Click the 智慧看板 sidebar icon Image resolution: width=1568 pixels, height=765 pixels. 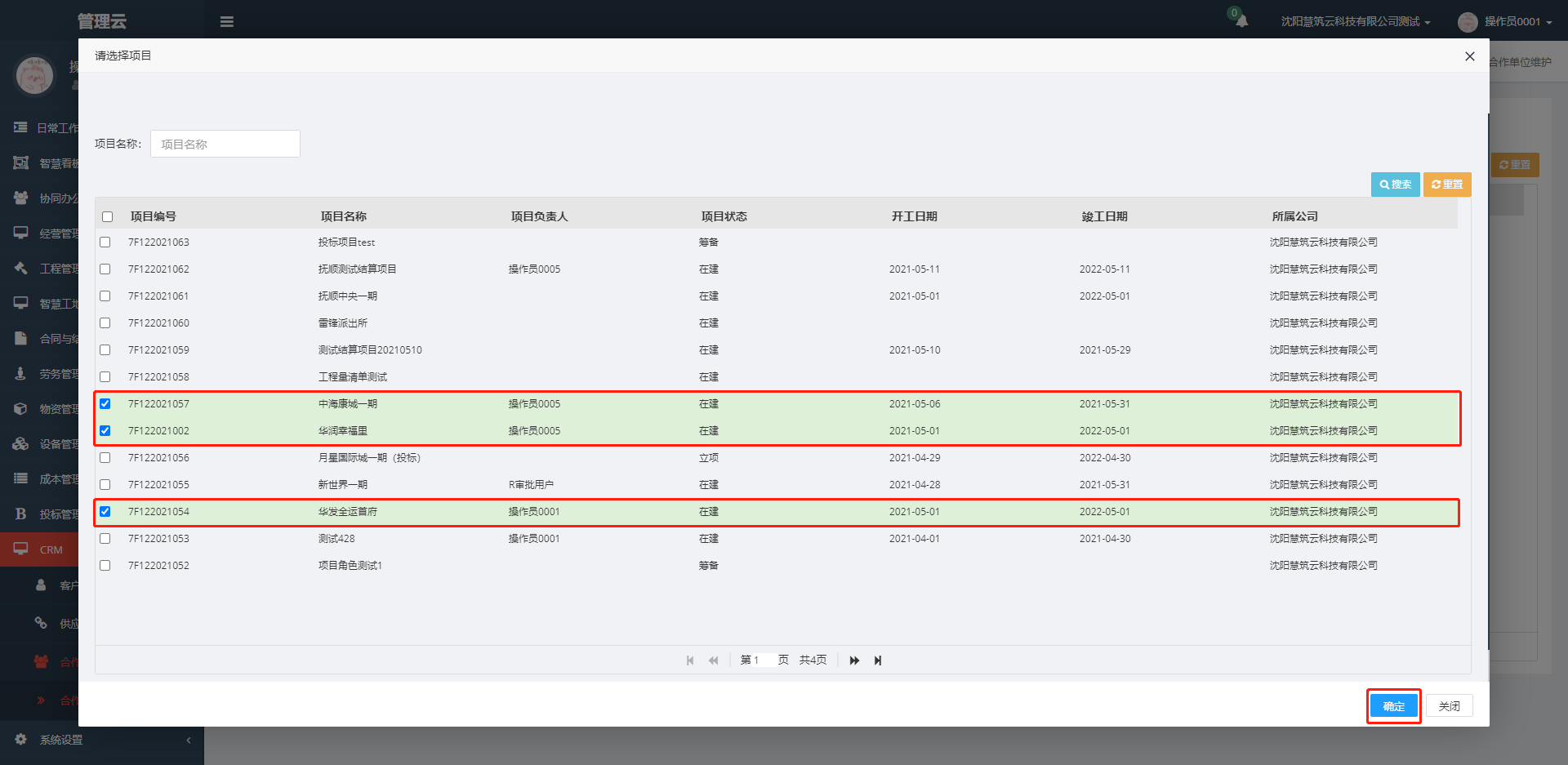pyautogui.click(x=20, y=163)
